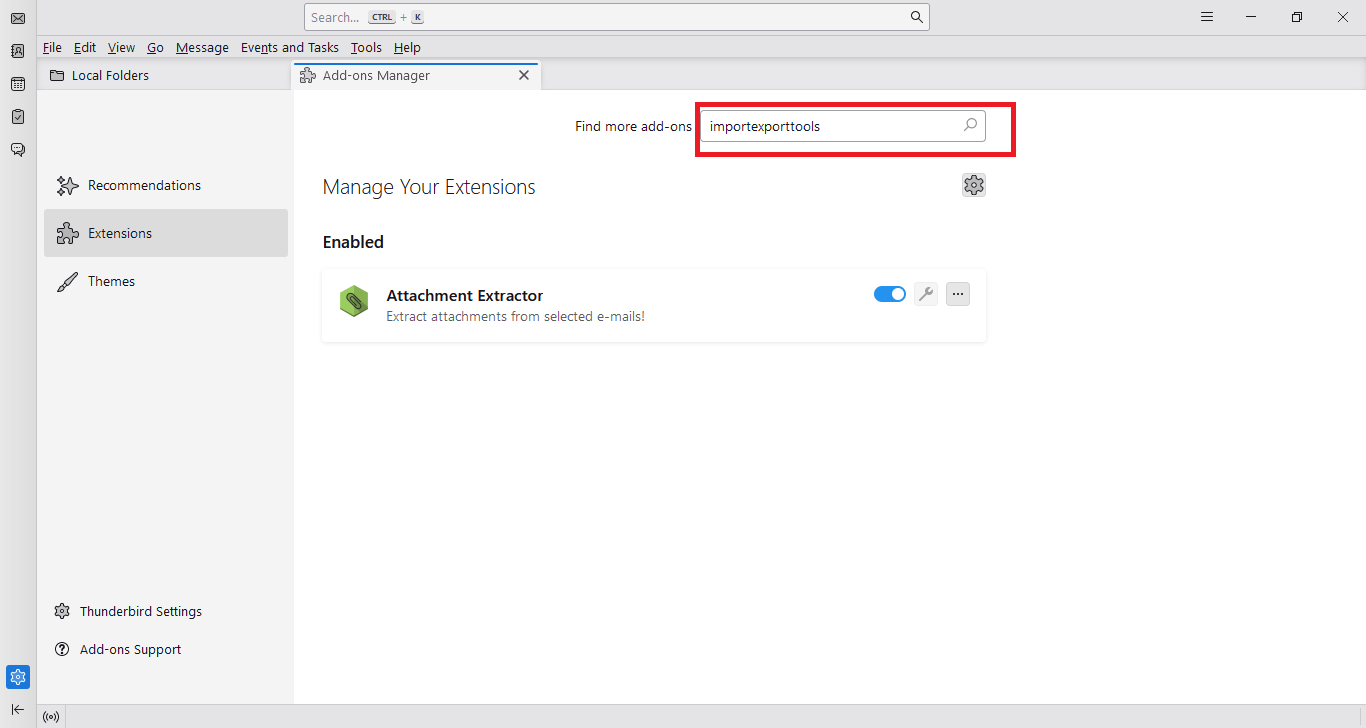Viewport: 1366px width, 728px height.
Task: Open the File menu
Action: tap(52, 47)
